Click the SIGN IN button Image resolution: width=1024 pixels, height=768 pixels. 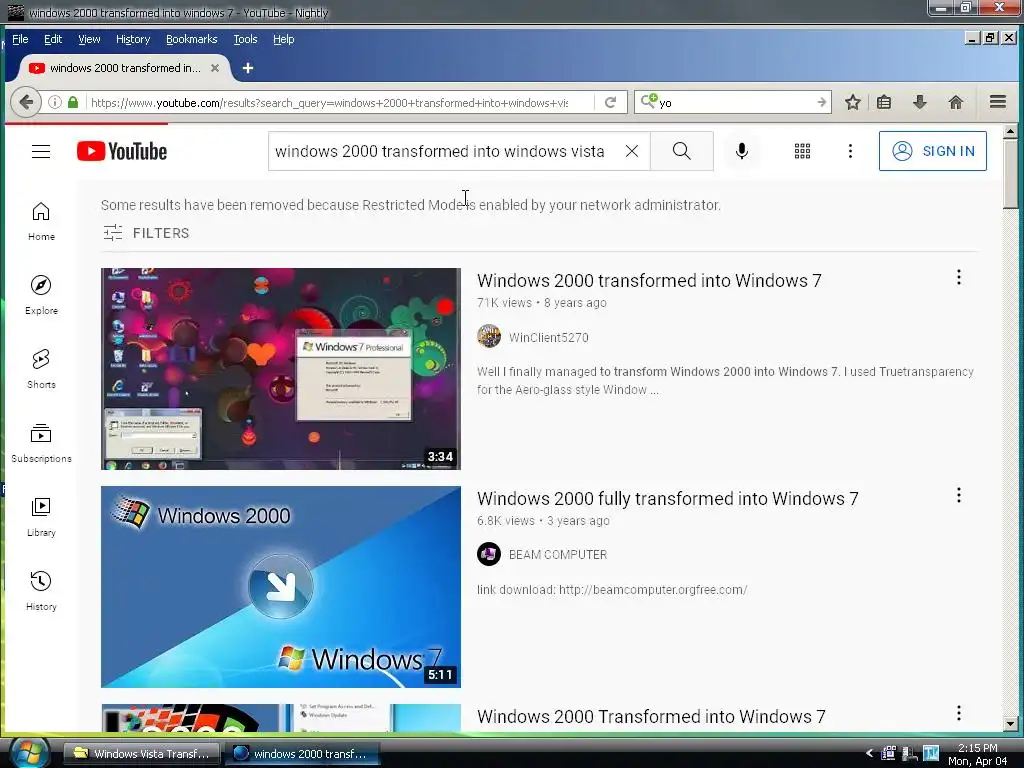tap(933, 151)
